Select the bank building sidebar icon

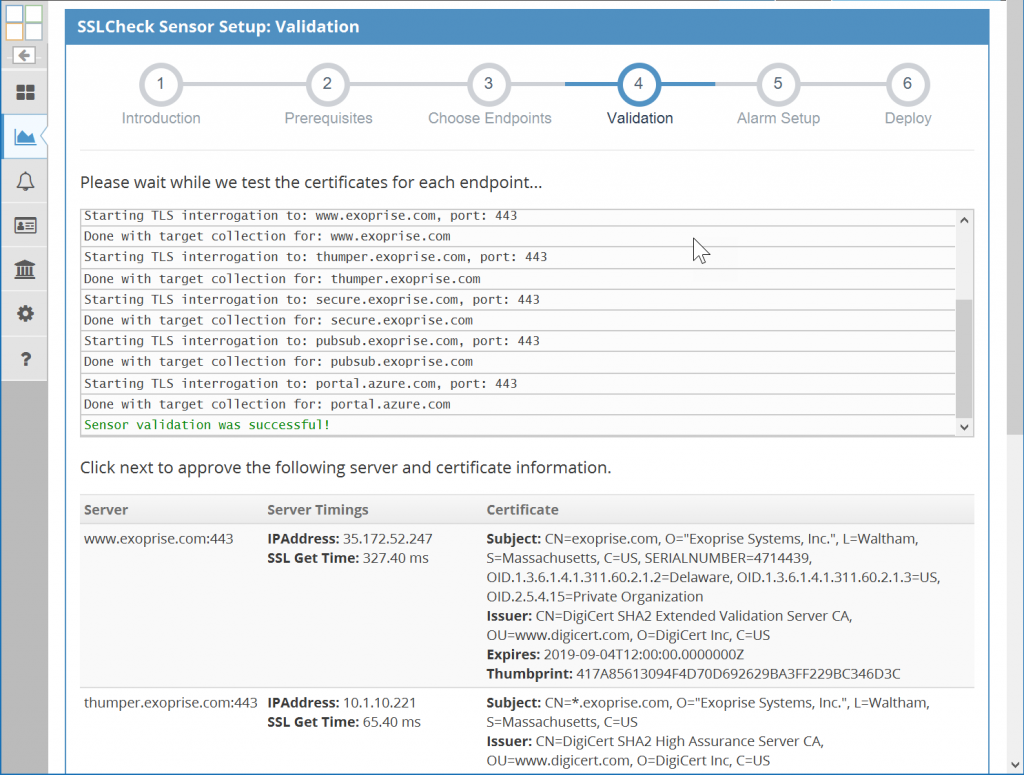click(24, 270)
